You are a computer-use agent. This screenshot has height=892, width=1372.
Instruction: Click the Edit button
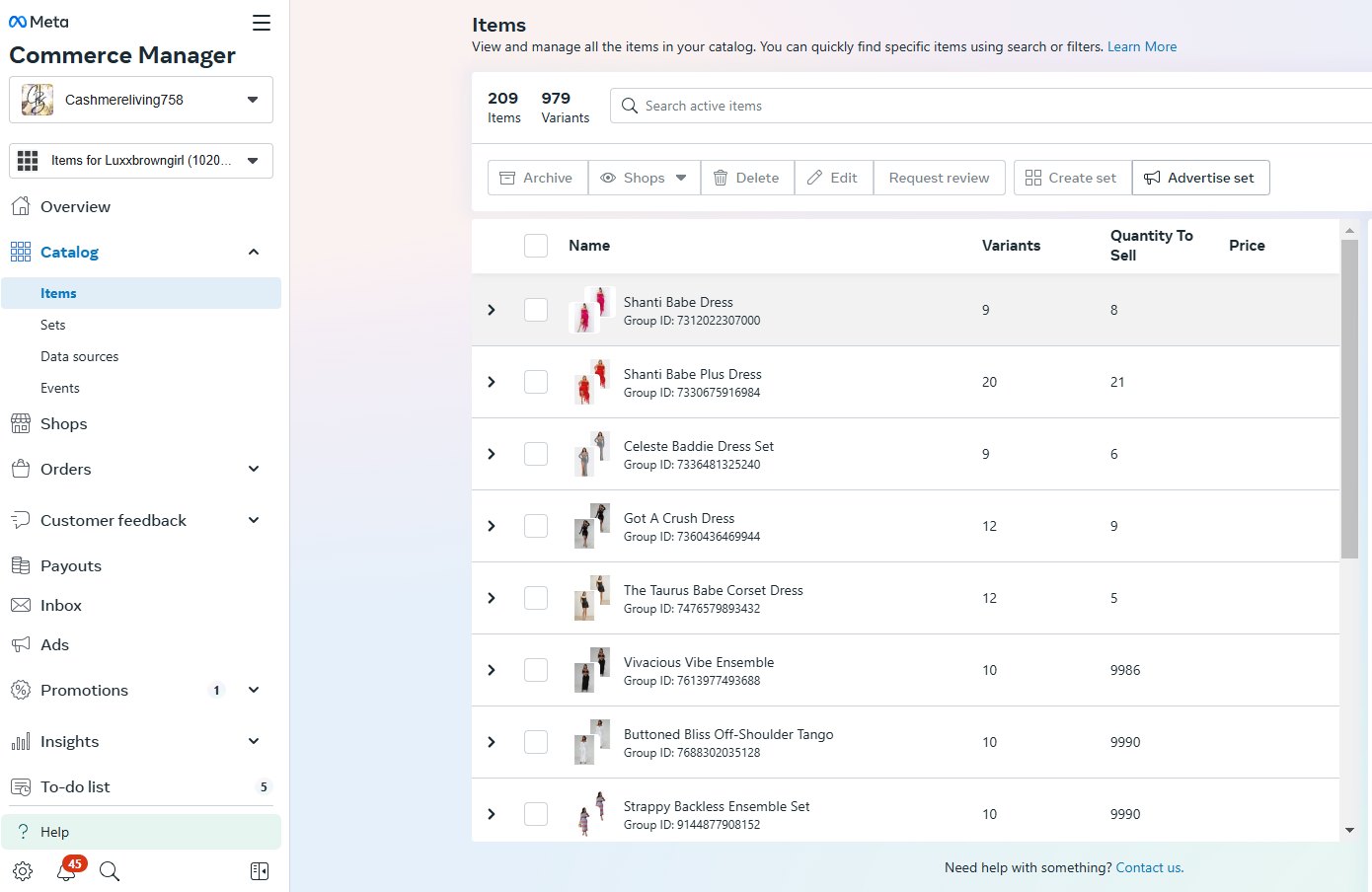[x=833, y=178]
